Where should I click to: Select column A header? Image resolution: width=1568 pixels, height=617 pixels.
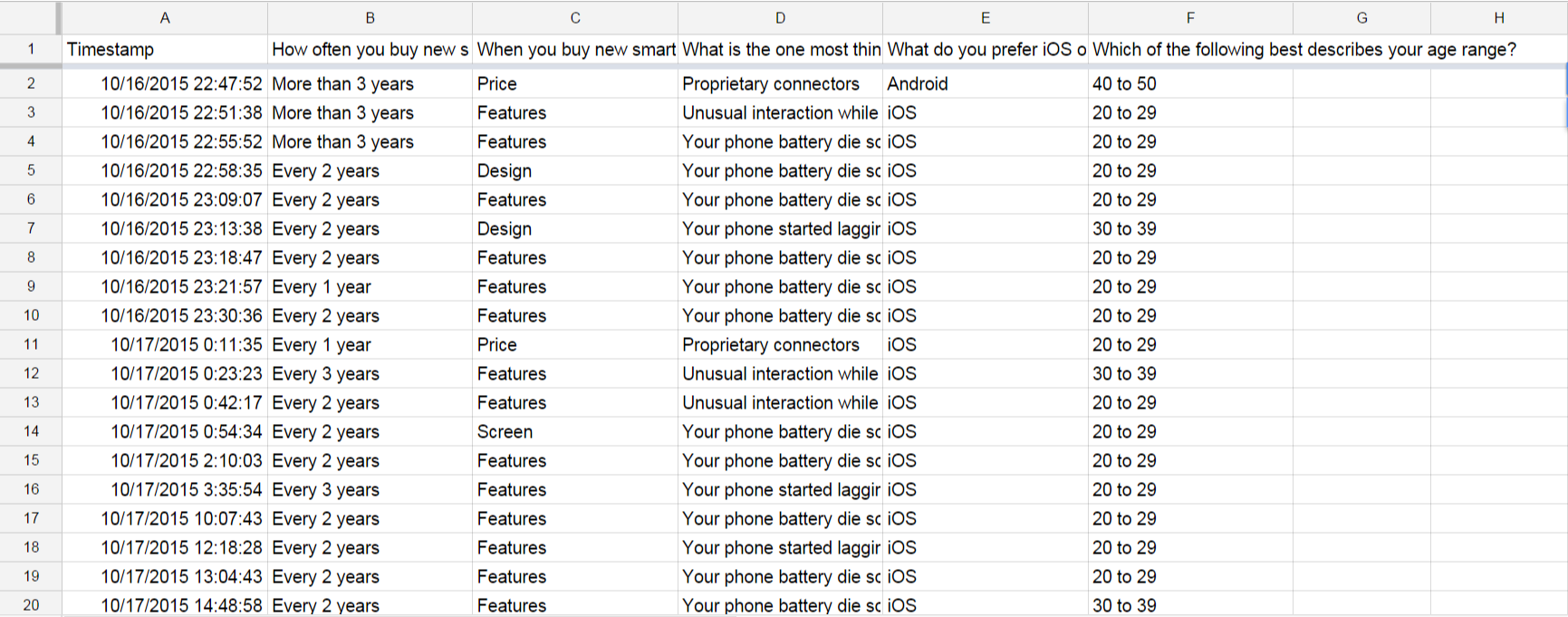(165, 17)
